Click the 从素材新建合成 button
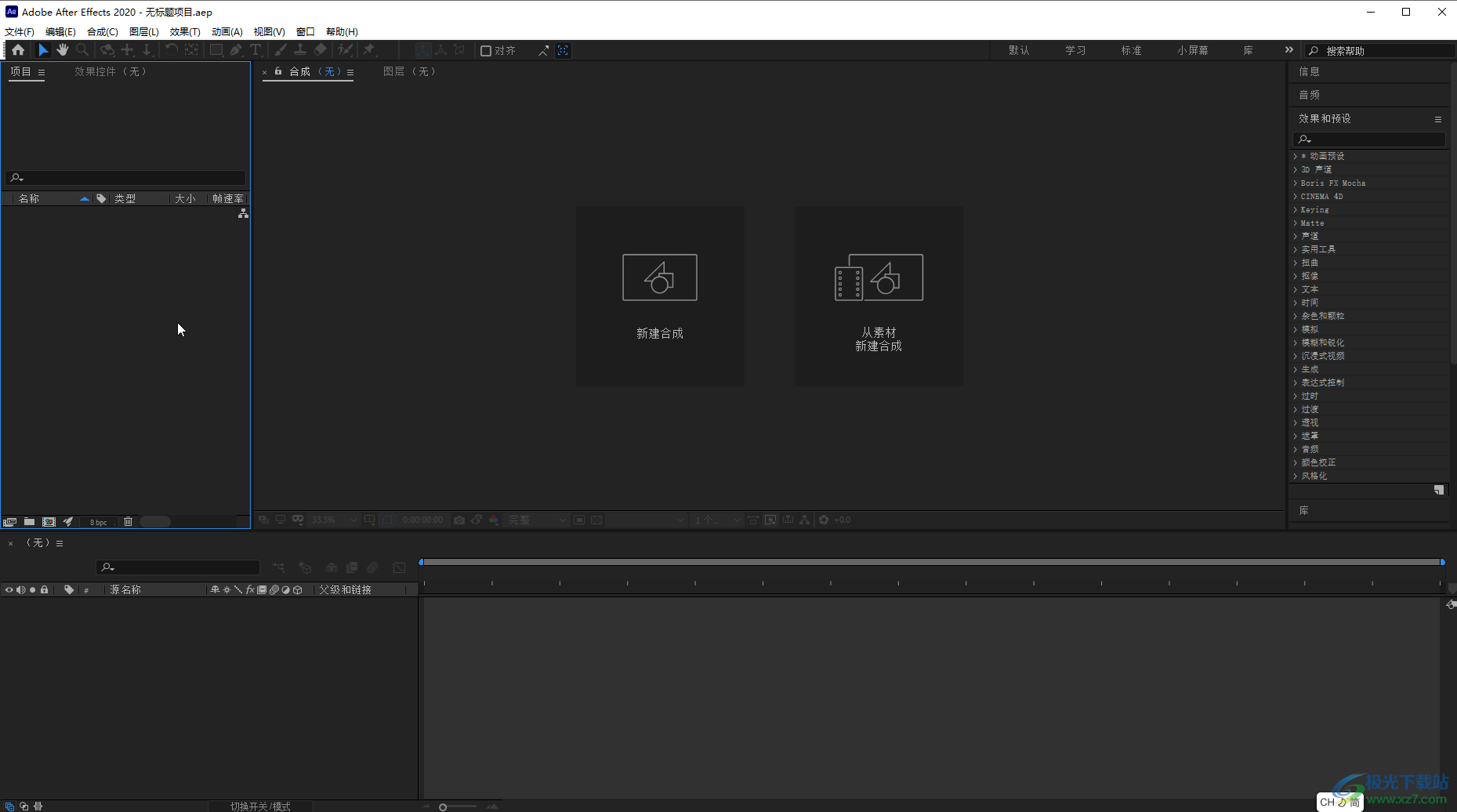The width and height of the screenshot is (1457, 812). click(x=879, y=296)
